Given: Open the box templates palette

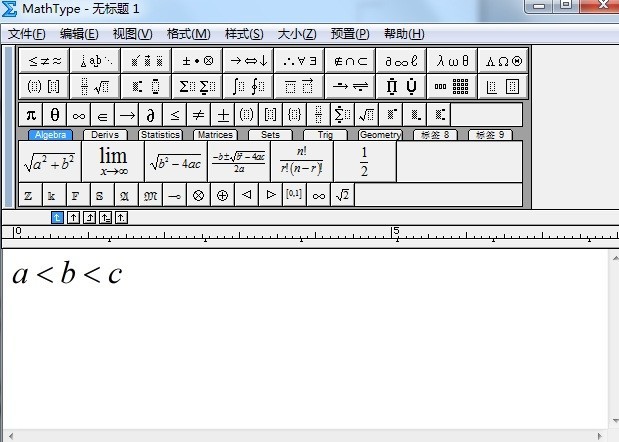Looking at the screenshot, I should (x=503, y=86).
